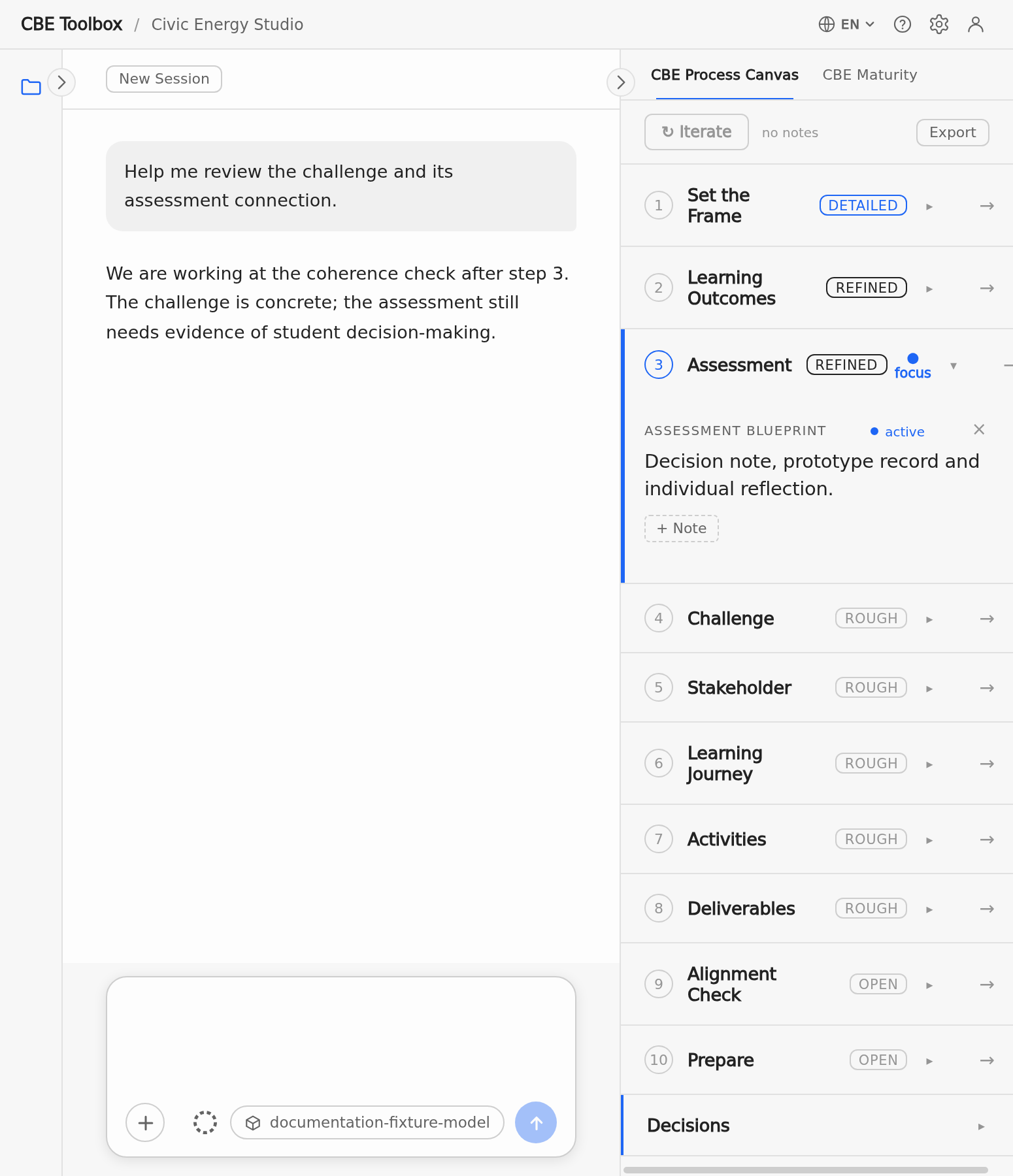
Task: Go to Prepare step arrow
Action: point(987,1060)
